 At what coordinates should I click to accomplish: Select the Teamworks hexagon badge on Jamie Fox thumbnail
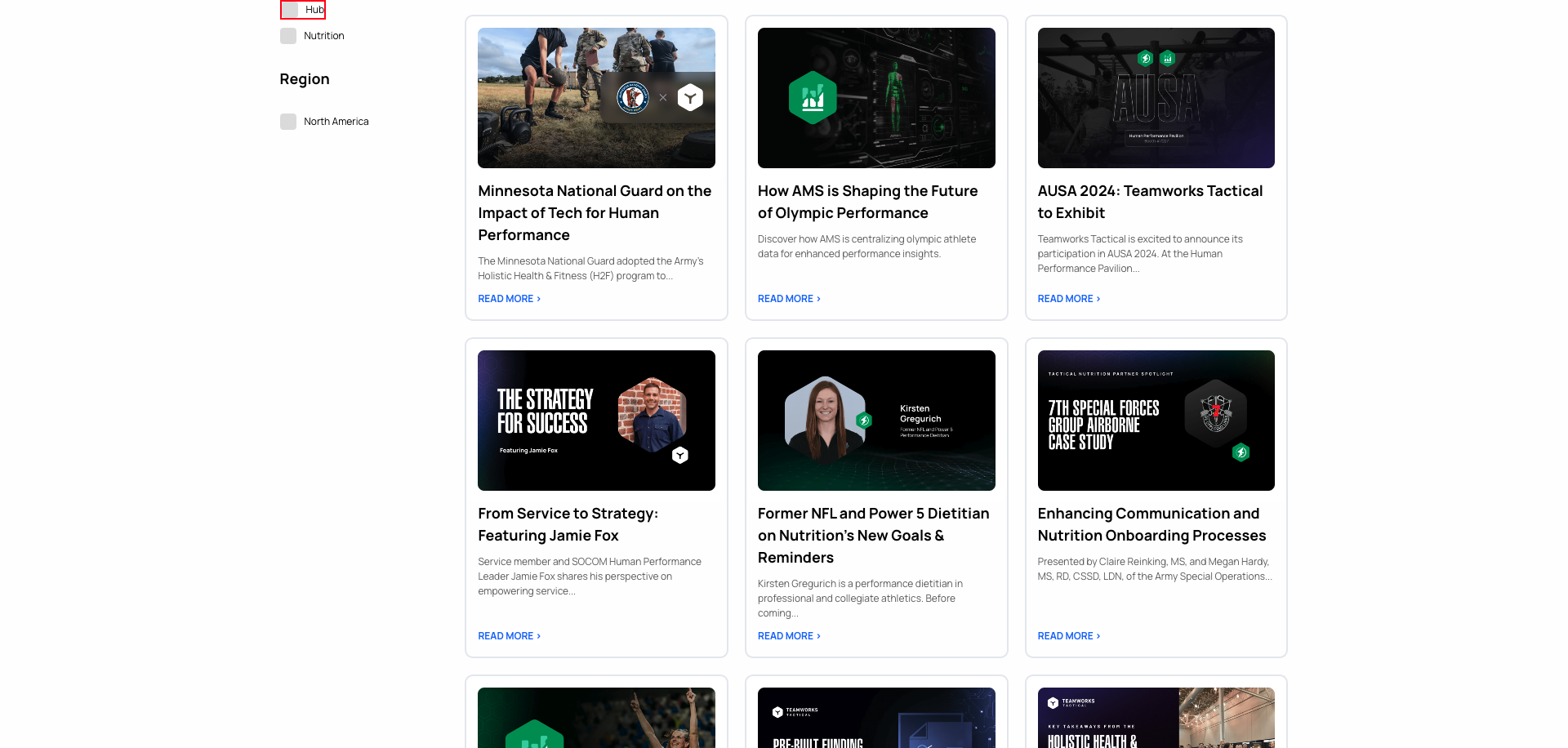pyautogui.click(x=680, y=455)
